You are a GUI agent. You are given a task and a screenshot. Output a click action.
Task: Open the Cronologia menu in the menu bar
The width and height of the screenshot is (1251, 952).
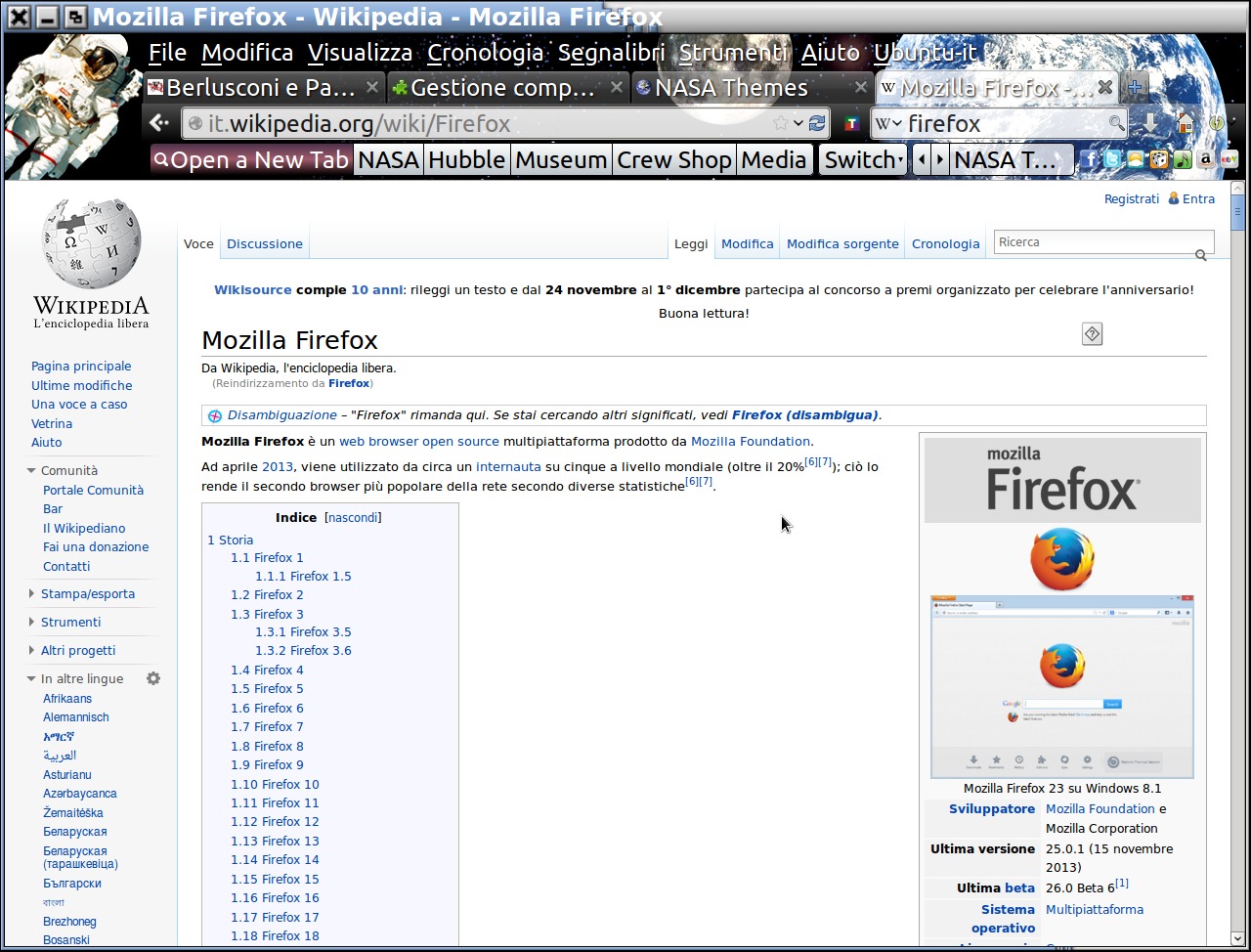[485, 52]
